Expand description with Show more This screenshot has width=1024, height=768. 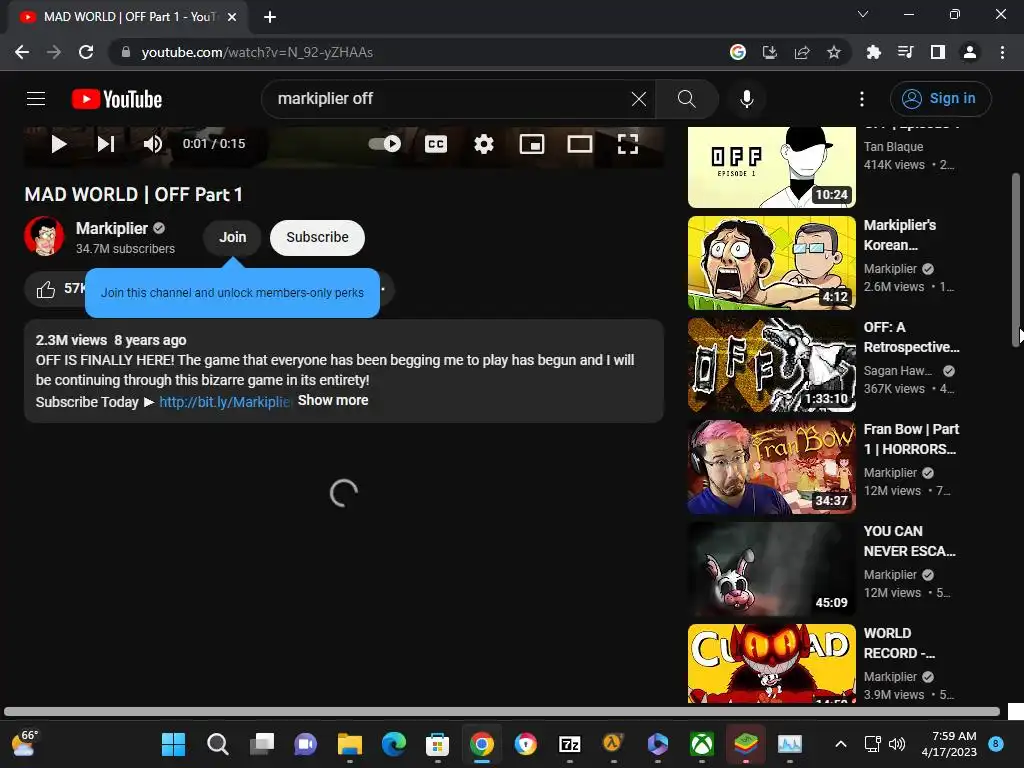coord(333,400)
